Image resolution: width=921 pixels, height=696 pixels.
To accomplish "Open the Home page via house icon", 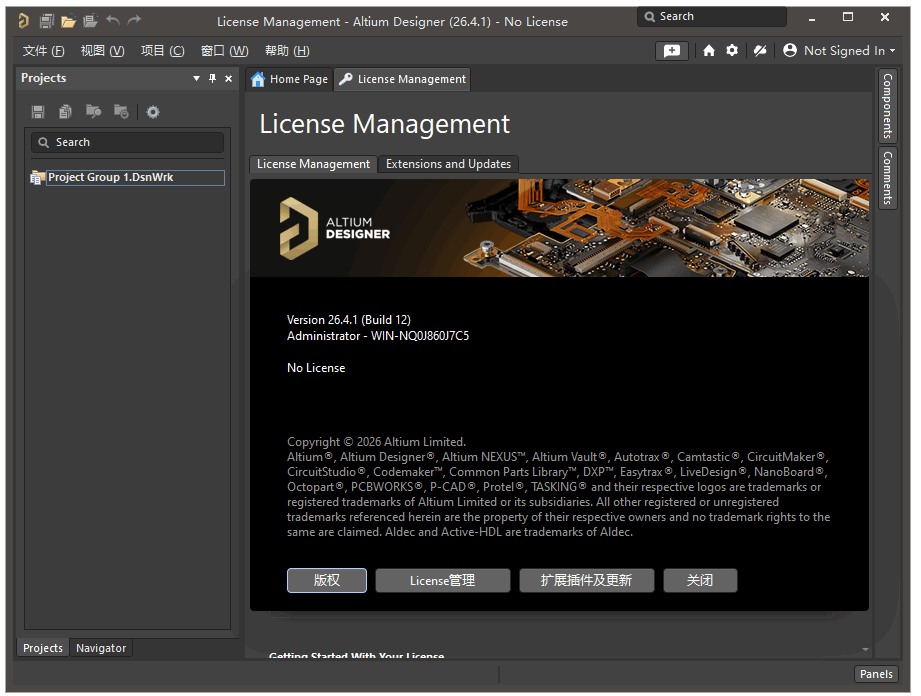I will pos(709,50).
